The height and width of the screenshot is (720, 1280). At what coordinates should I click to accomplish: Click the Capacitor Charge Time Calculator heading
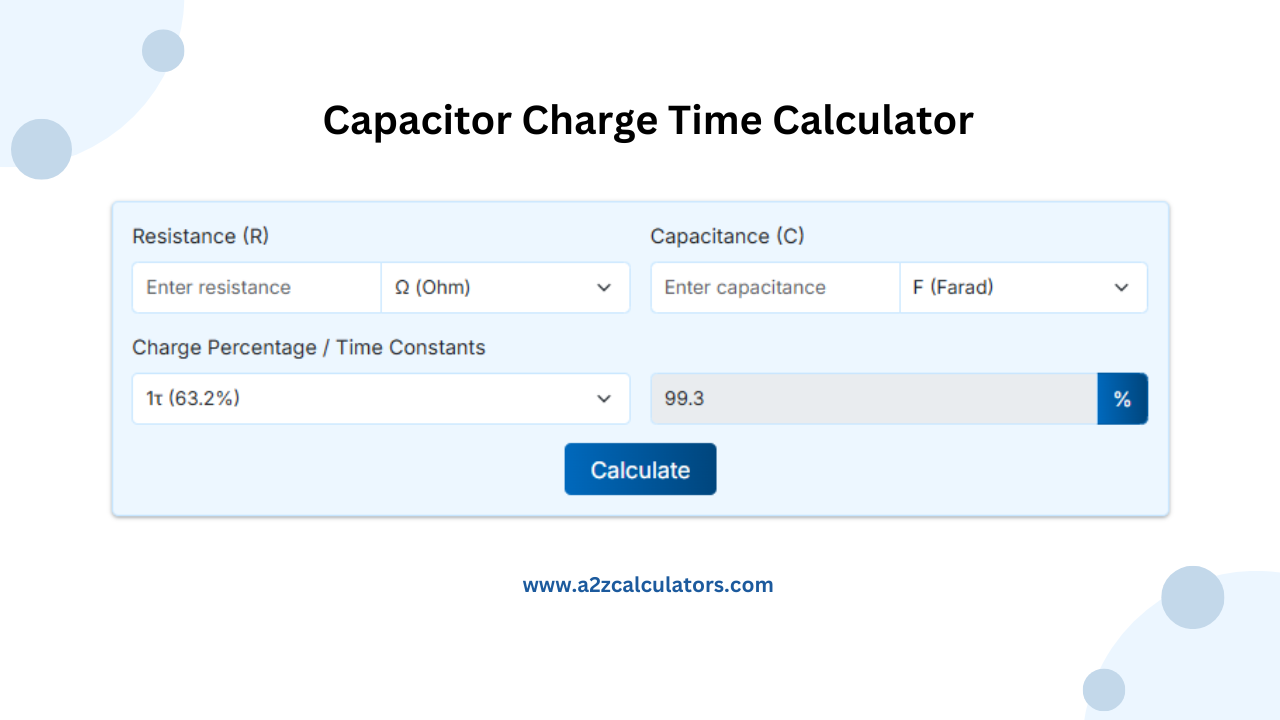648,120
